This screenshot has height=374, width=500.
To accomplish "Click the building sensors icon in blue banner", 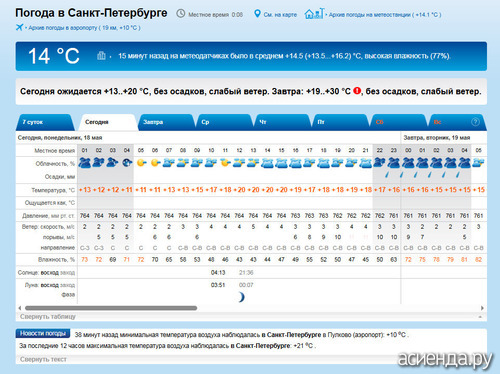I will click(x=101, y=55).
